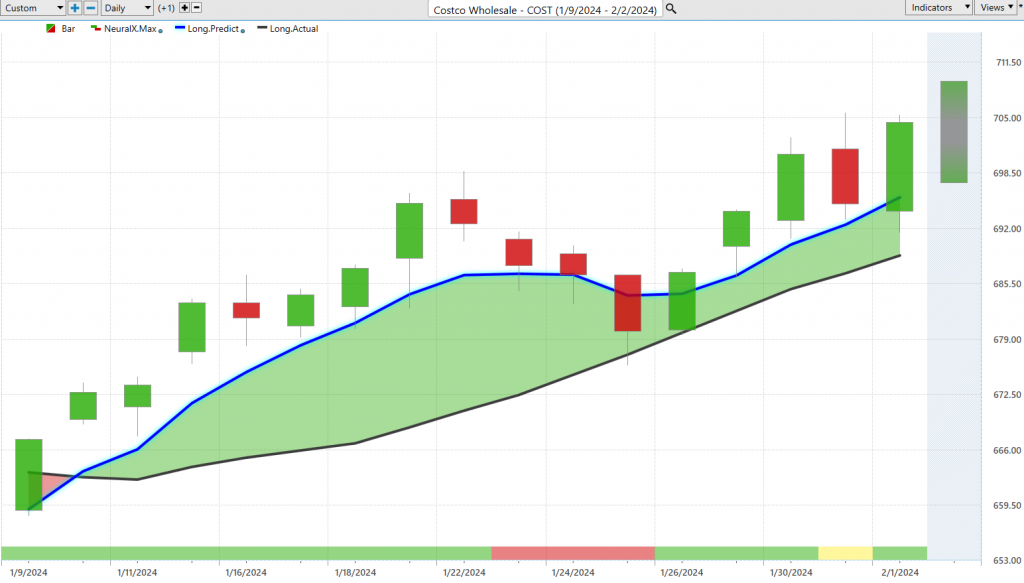Click the dot beside Long.Predict
1024x583 pixels.
point(243,31)
